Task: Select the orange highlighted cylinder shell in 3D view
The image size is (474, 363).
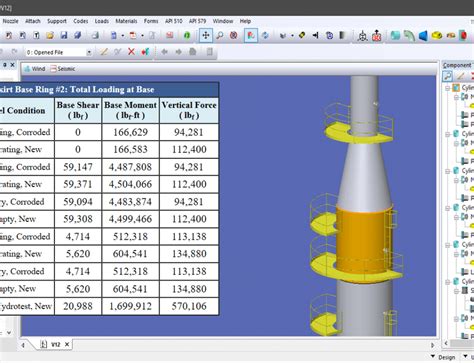Action: (x=362, y=243)
